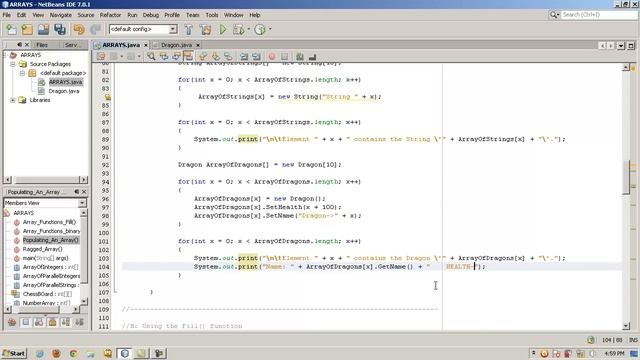This screenshot has height=360, width=640.
Task: Collapse the Source Packages tree node
Action: tap(13, 64)
